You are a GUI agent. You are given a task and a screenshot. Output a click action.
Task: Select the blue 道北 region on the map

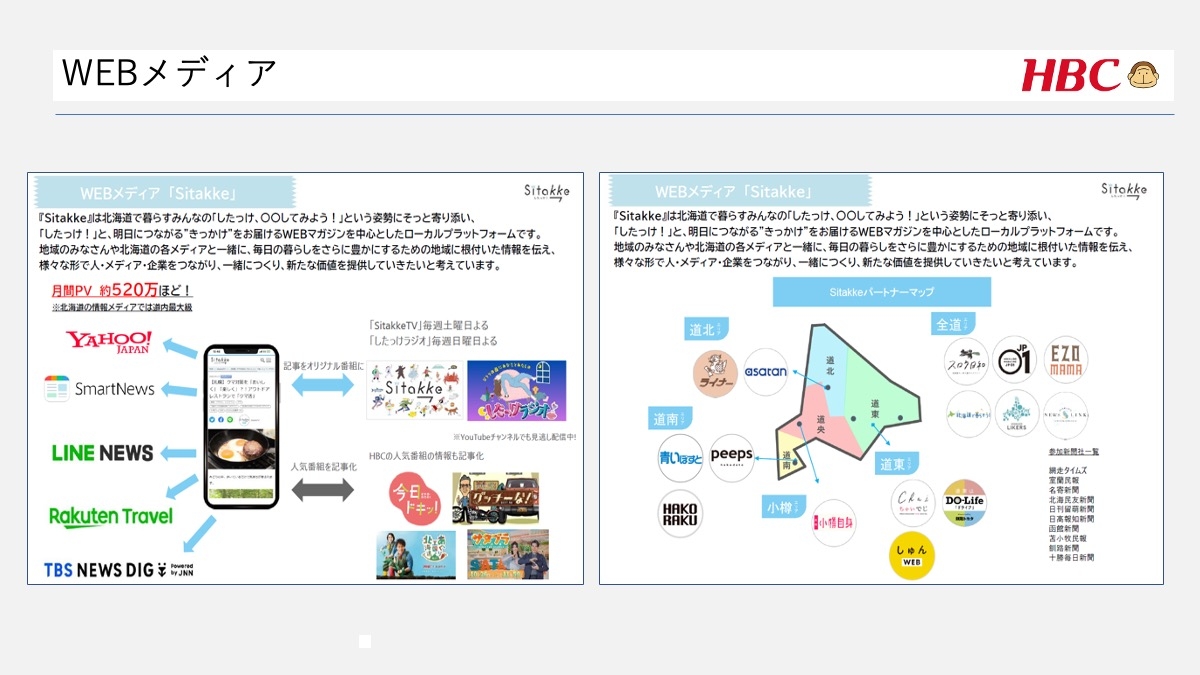point(828,366)
